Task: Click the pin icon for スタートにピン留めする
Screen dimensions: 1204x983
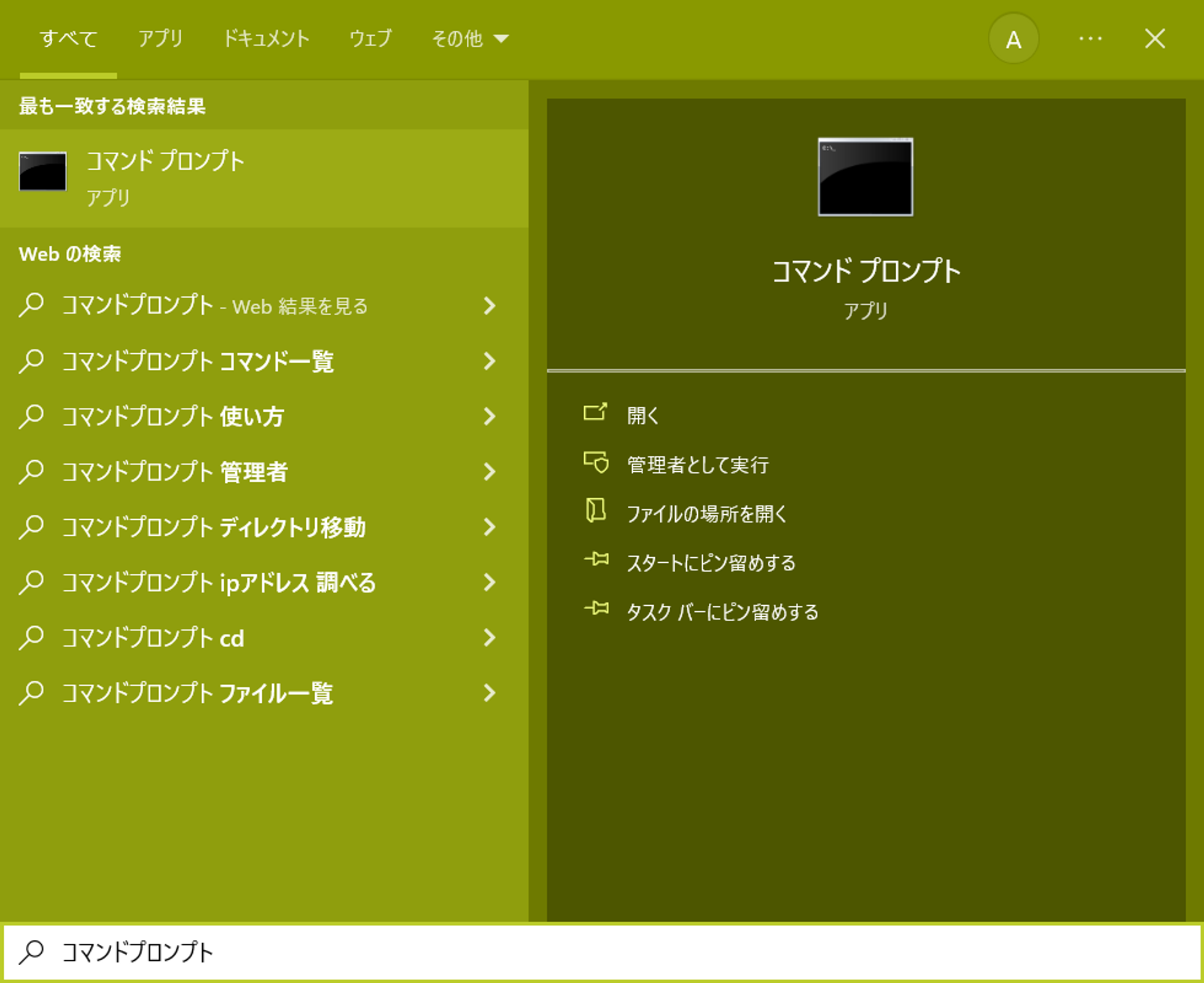Action: pyautogui.click(x=596, y=559)
